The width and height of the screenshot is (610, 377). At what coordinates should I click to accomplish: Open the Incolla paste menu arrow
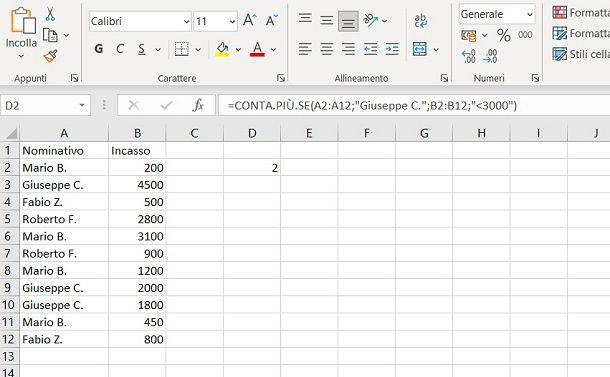[x=21, y=56]
